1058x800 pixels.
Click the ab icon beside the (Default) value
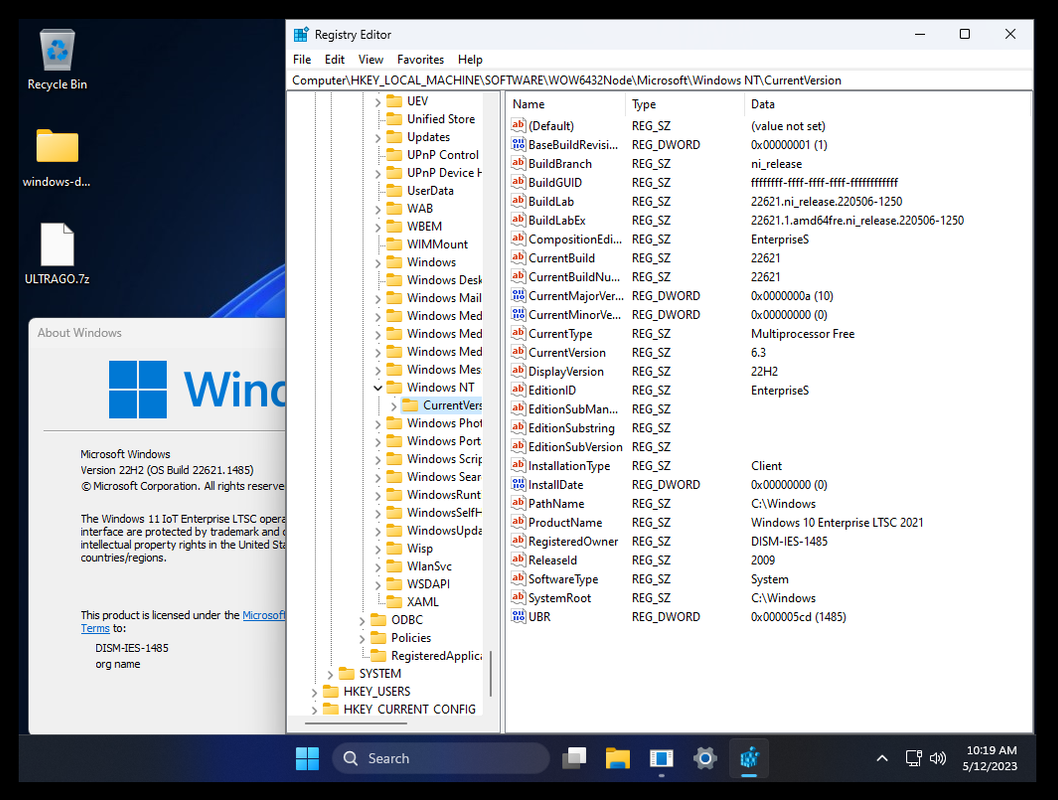[518, 125]
